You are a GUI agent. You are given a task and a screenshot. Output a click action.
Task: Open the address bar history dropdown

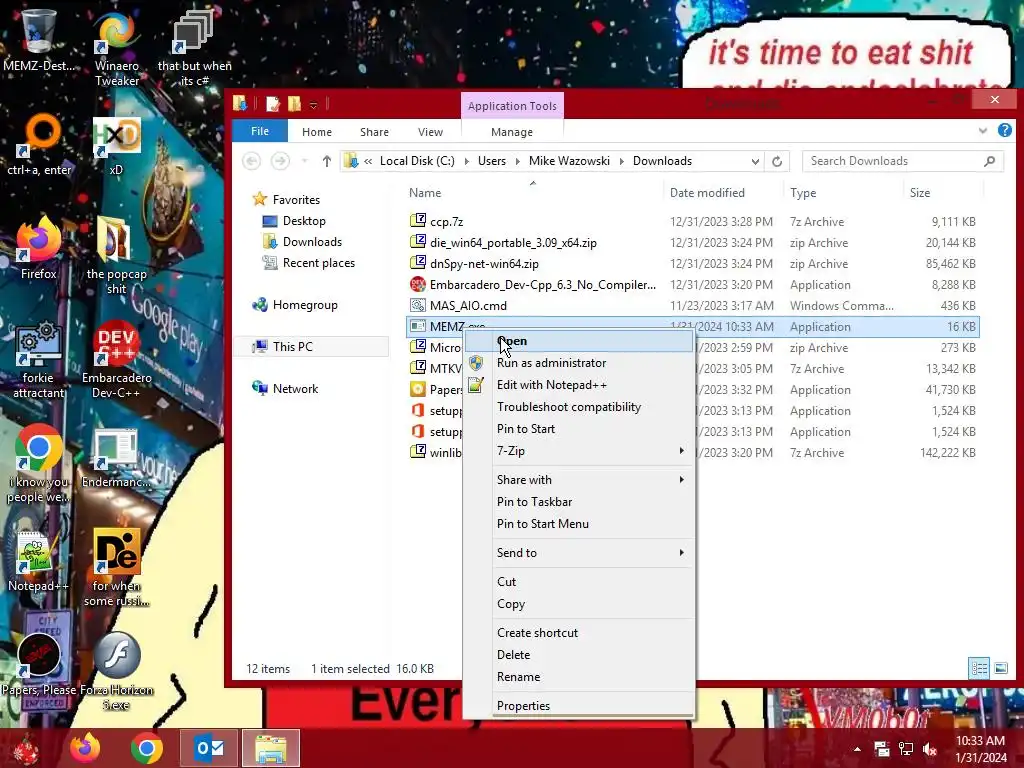point(755,161)
